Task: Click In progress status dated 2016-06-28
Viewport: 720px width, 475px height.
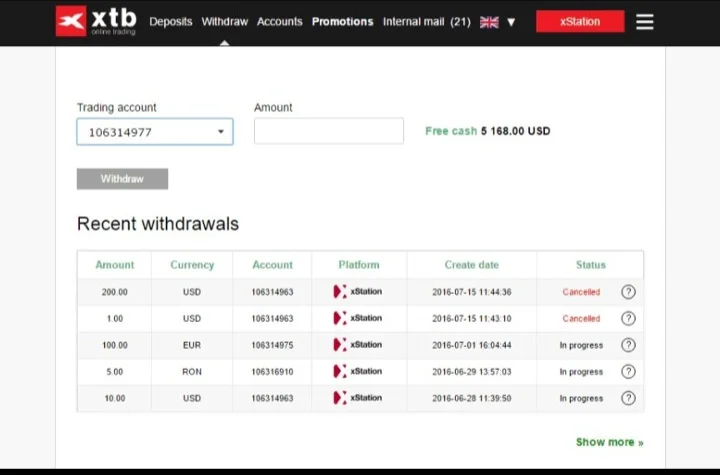Action: 581,398
